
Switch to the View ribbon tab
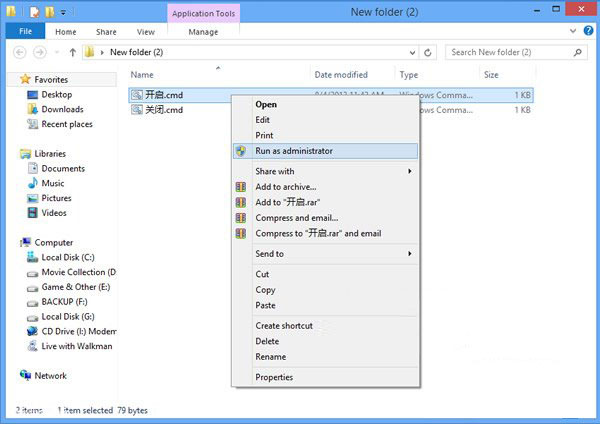pyautogui.click(x=146, y=32)
